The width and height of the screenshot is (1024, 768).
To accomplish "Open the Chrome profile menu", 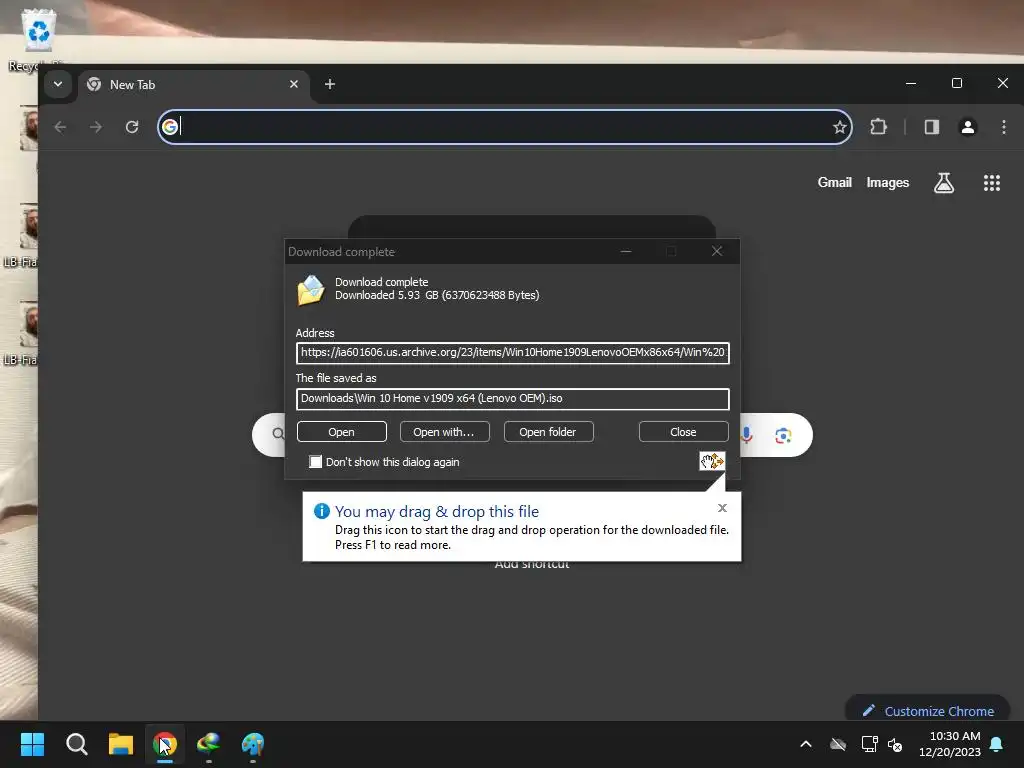I will (968, 127).
